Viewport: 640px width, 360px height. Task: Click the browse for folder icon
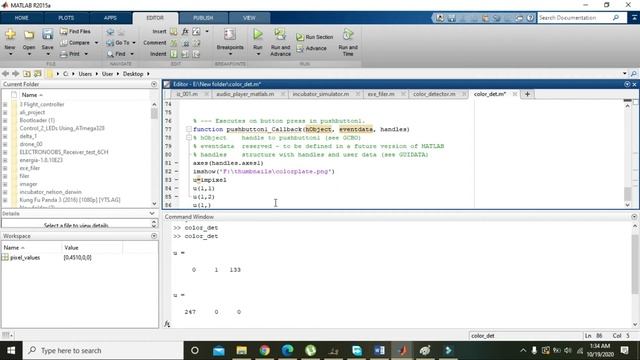38,74
